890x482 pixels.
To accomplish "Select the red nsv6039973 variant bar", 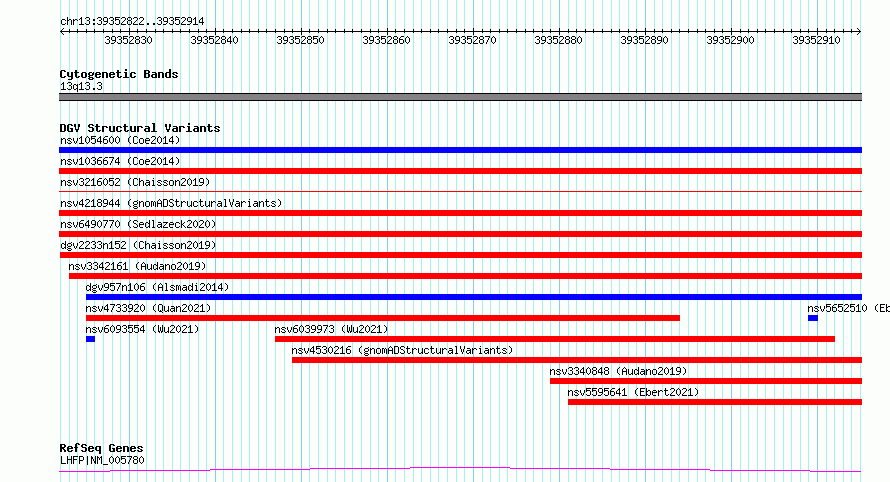I will 555,339.
